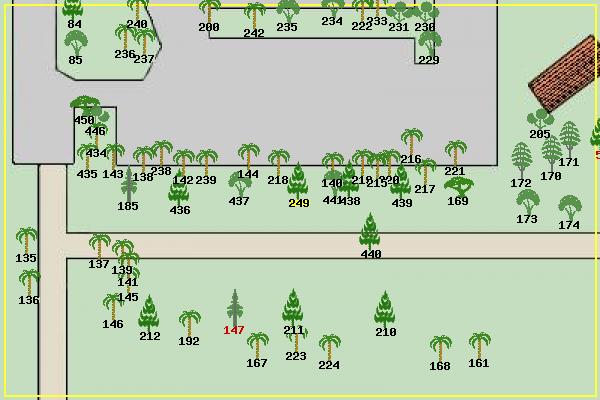Click the palm tree labeled 200
Image resolution: width=600 pixels, height=400 pixels.
pyautogui.click(x=209, y=8)
